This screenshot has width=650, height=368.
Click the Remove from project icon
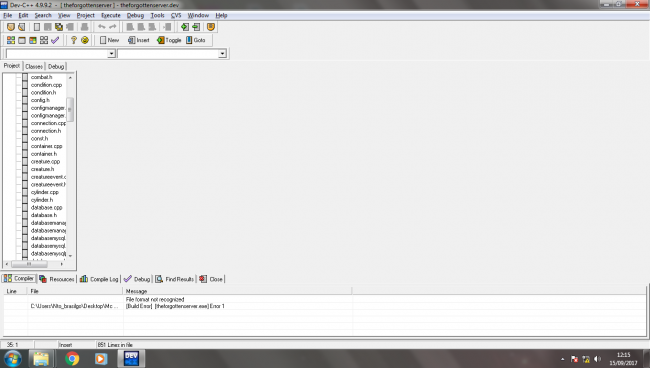point(196,27)
